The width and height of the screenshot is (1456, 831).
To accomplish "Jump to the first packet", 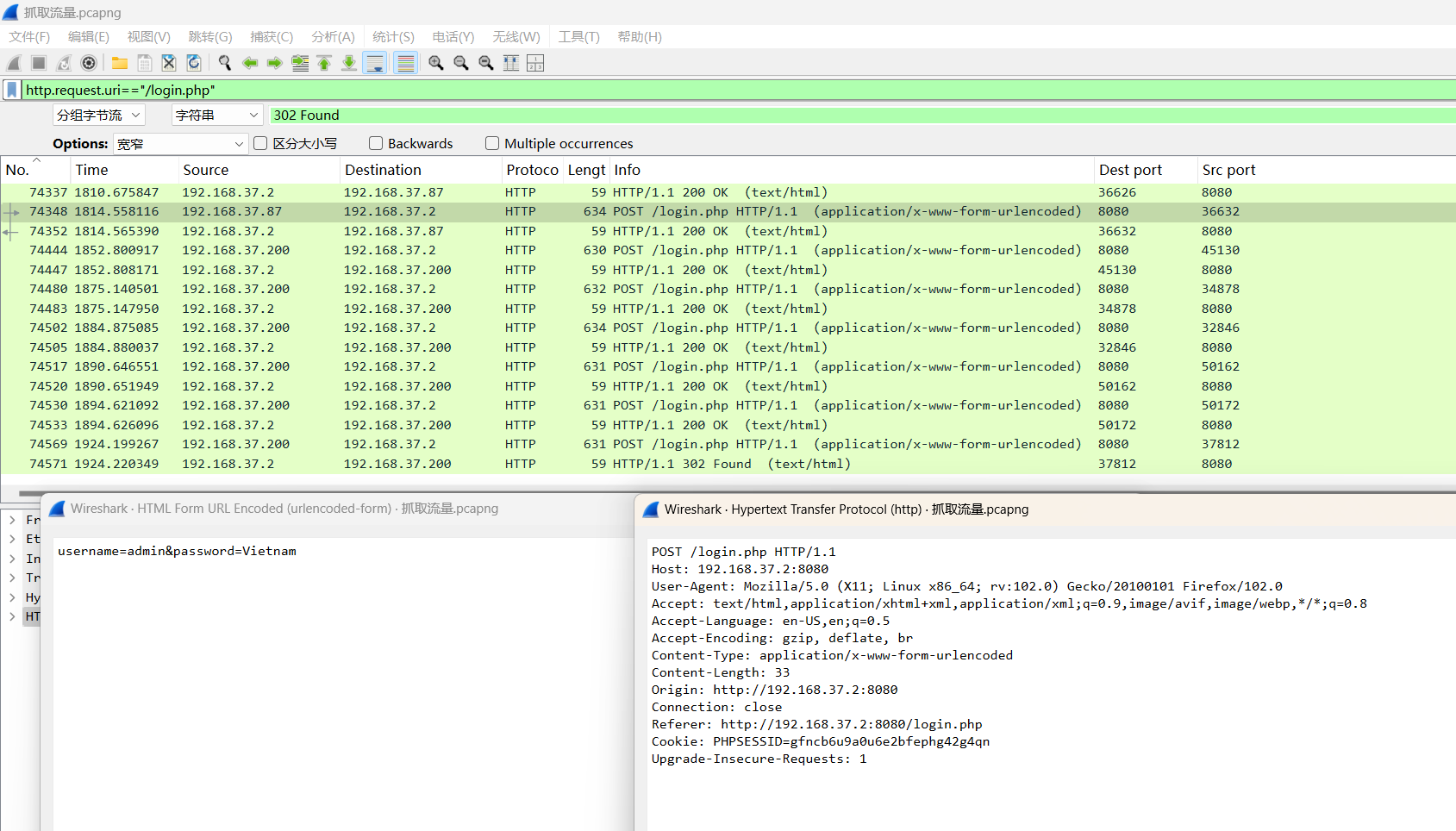I will pos(324,63).
